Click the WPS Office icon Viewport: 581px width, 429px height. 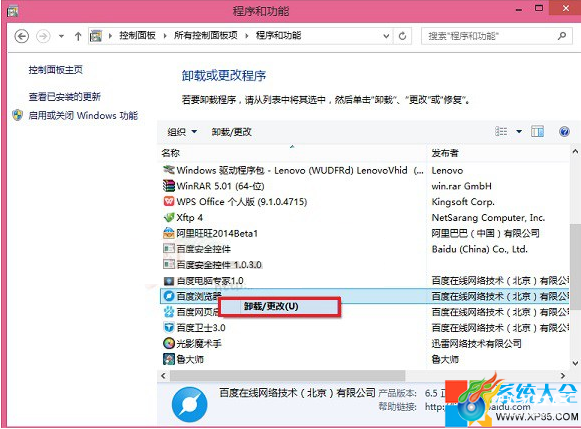click(x=169, y=201)
